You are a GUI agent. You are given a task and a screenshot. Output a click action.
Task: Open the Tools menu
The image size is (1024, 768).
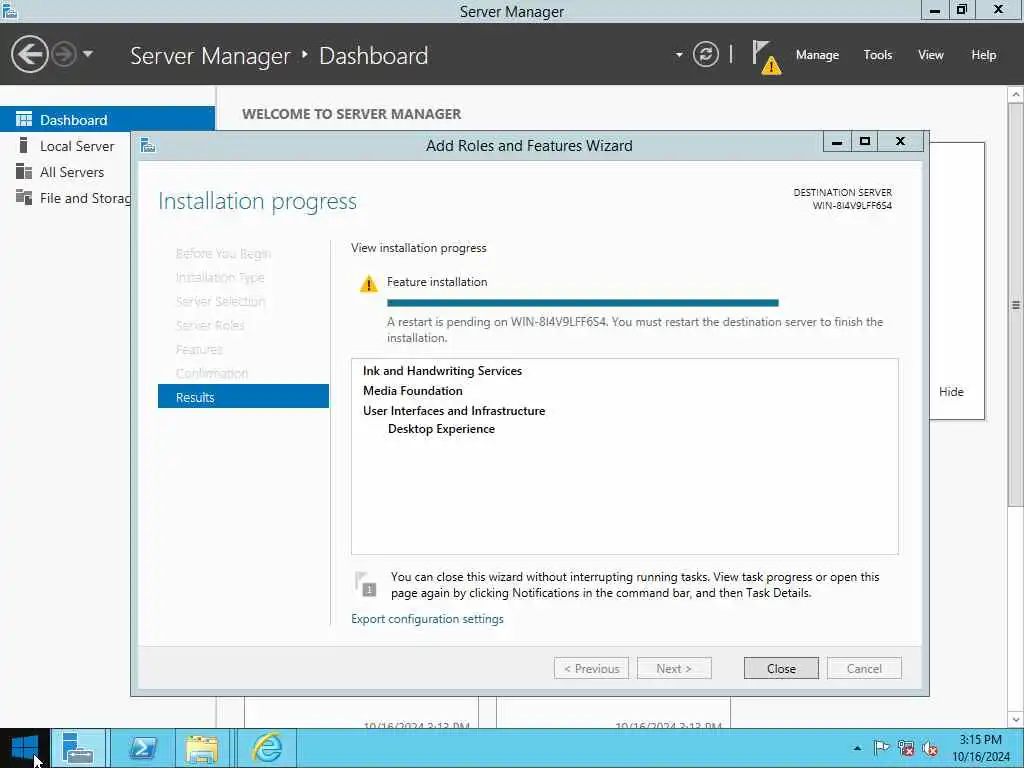877,55
